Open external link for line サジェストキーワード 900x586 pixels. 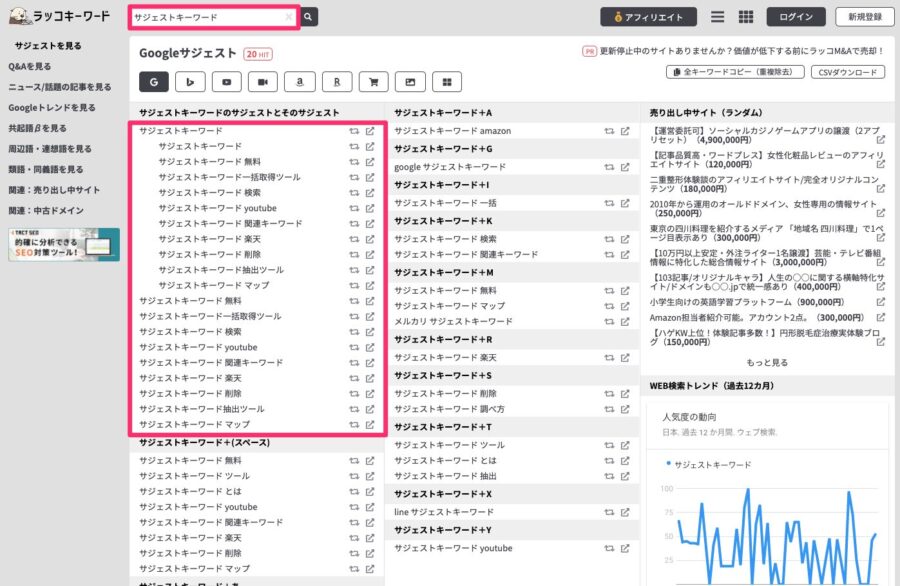click(625, 512)
